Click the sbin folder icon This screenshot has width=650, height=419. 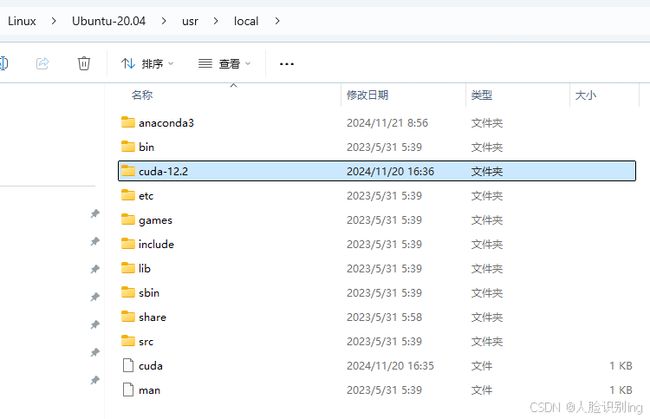point(128,292)
